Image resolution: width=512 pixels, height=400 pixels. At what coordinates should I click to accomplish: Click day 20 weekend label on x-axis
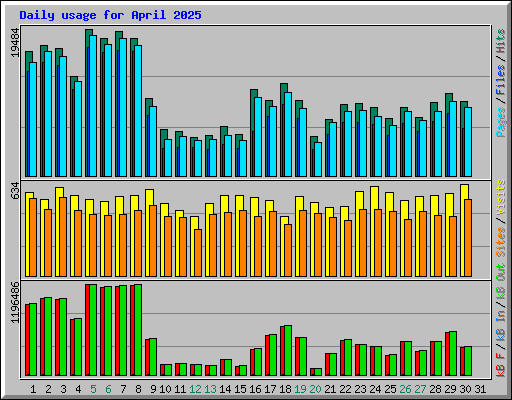pos(315,389)
